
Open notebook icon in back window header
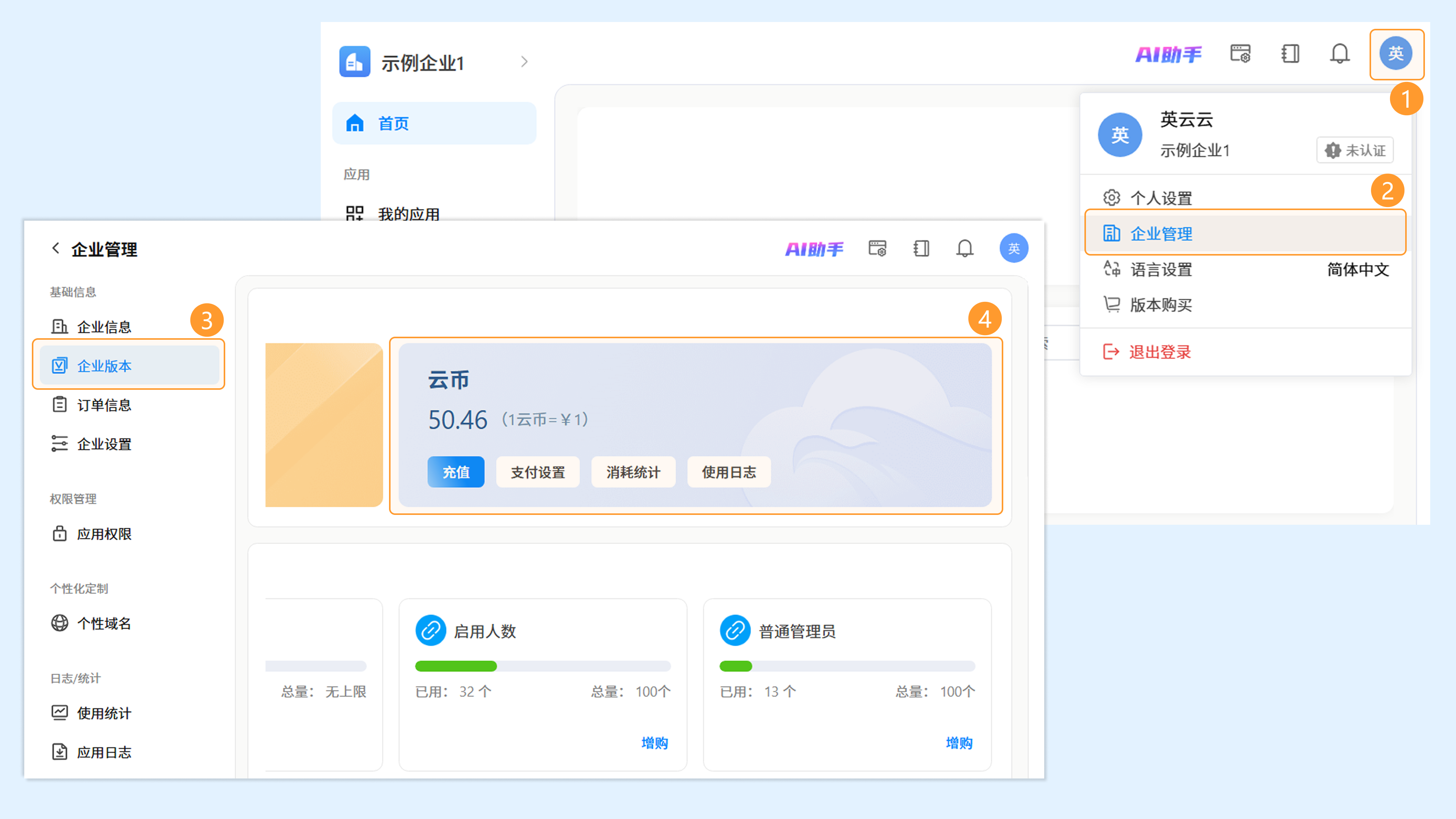[1290, 54]
